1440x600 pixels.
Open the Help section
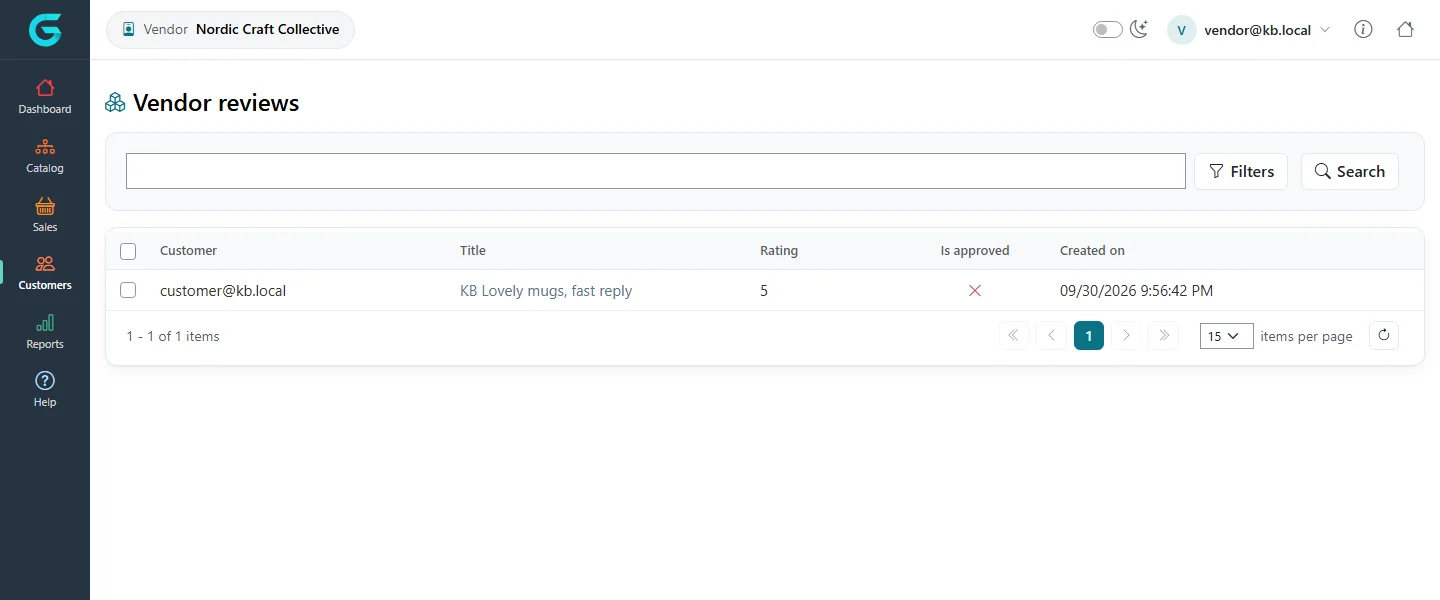click(x=45, y=390)
